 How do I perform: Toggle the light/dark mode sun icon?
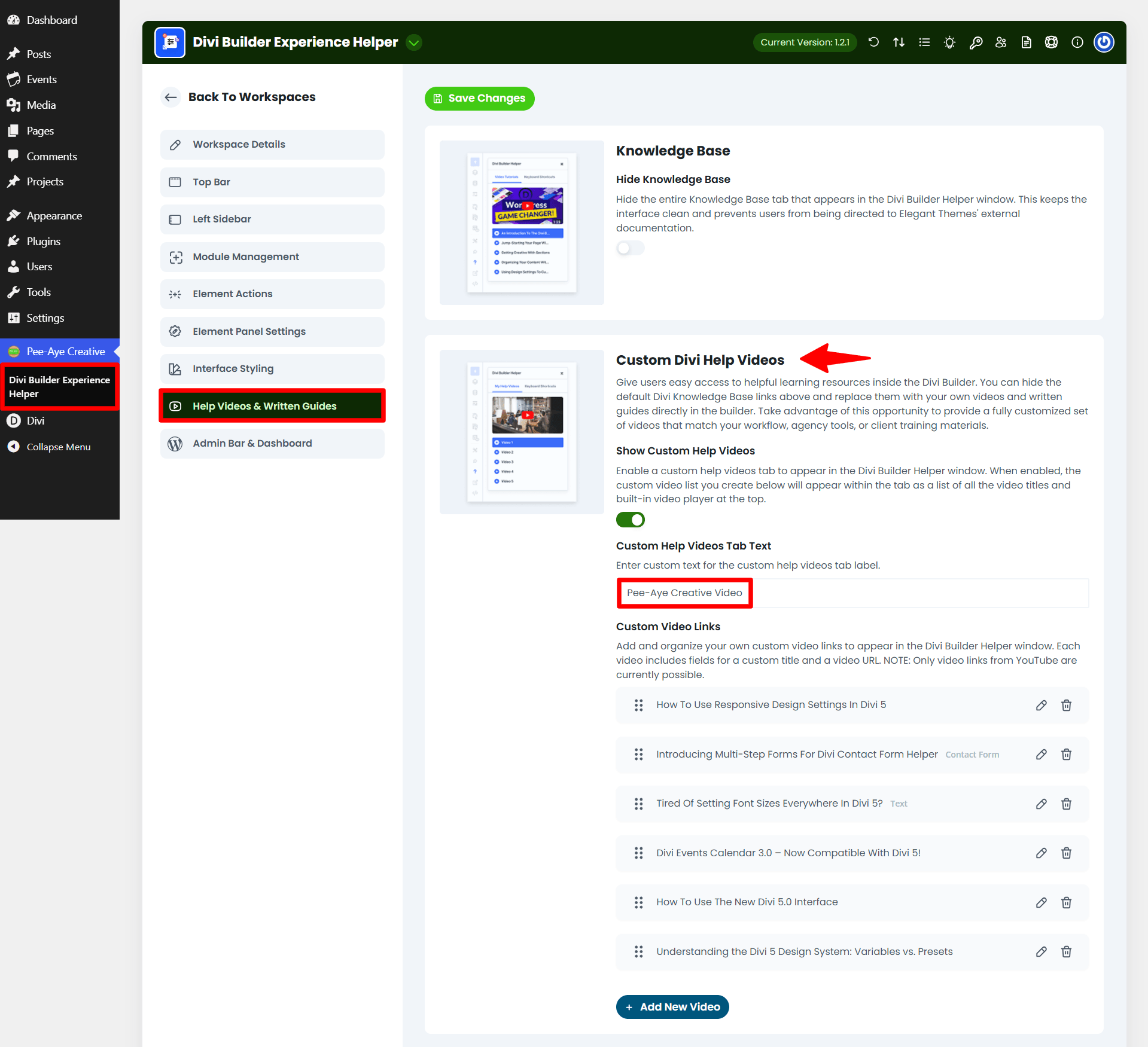[x=949, y=42]
